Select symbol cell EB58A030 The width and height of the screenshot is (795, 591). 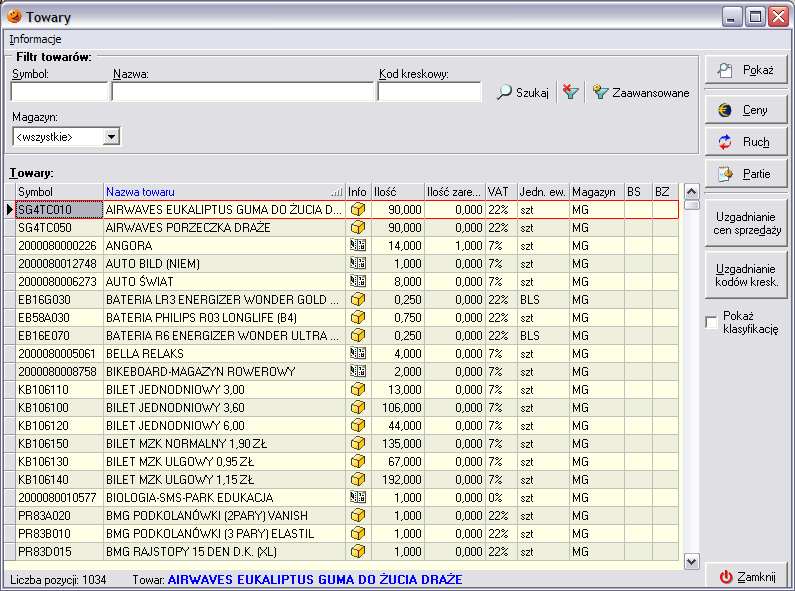point(59,318)
